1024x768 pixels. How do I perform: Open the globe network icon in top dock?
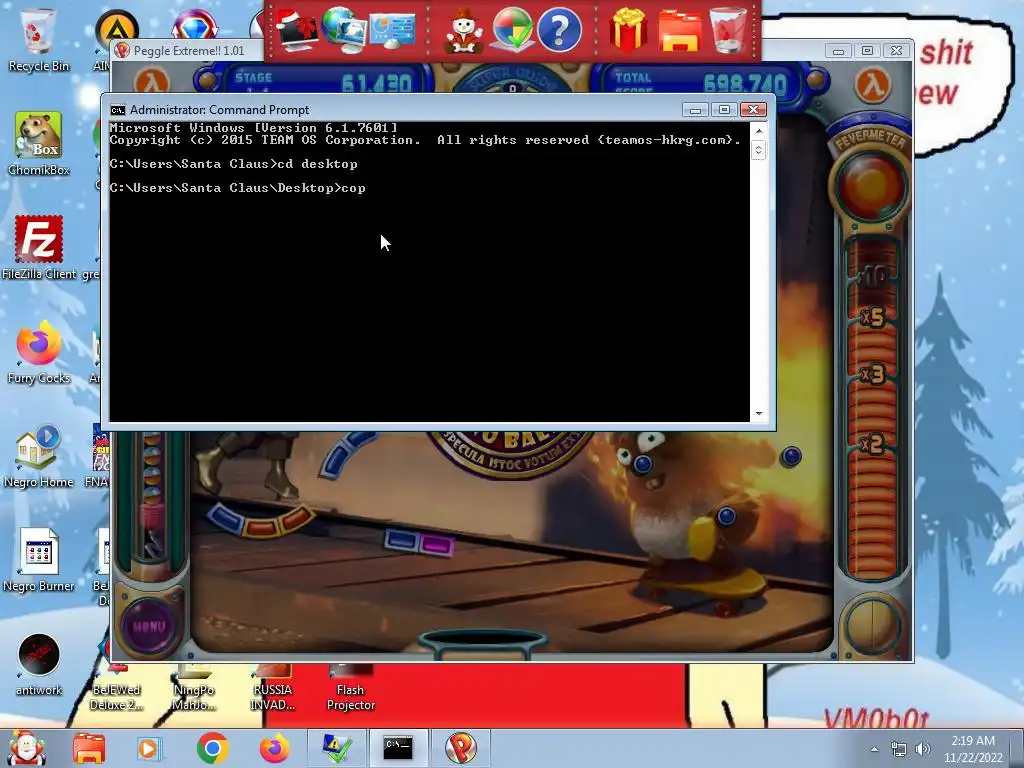[344, 30]
